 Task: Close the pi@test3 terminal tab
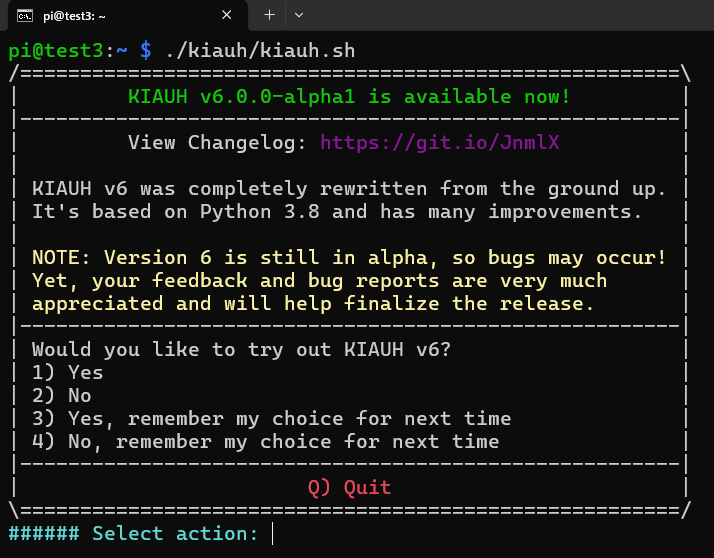coord(227,15)
